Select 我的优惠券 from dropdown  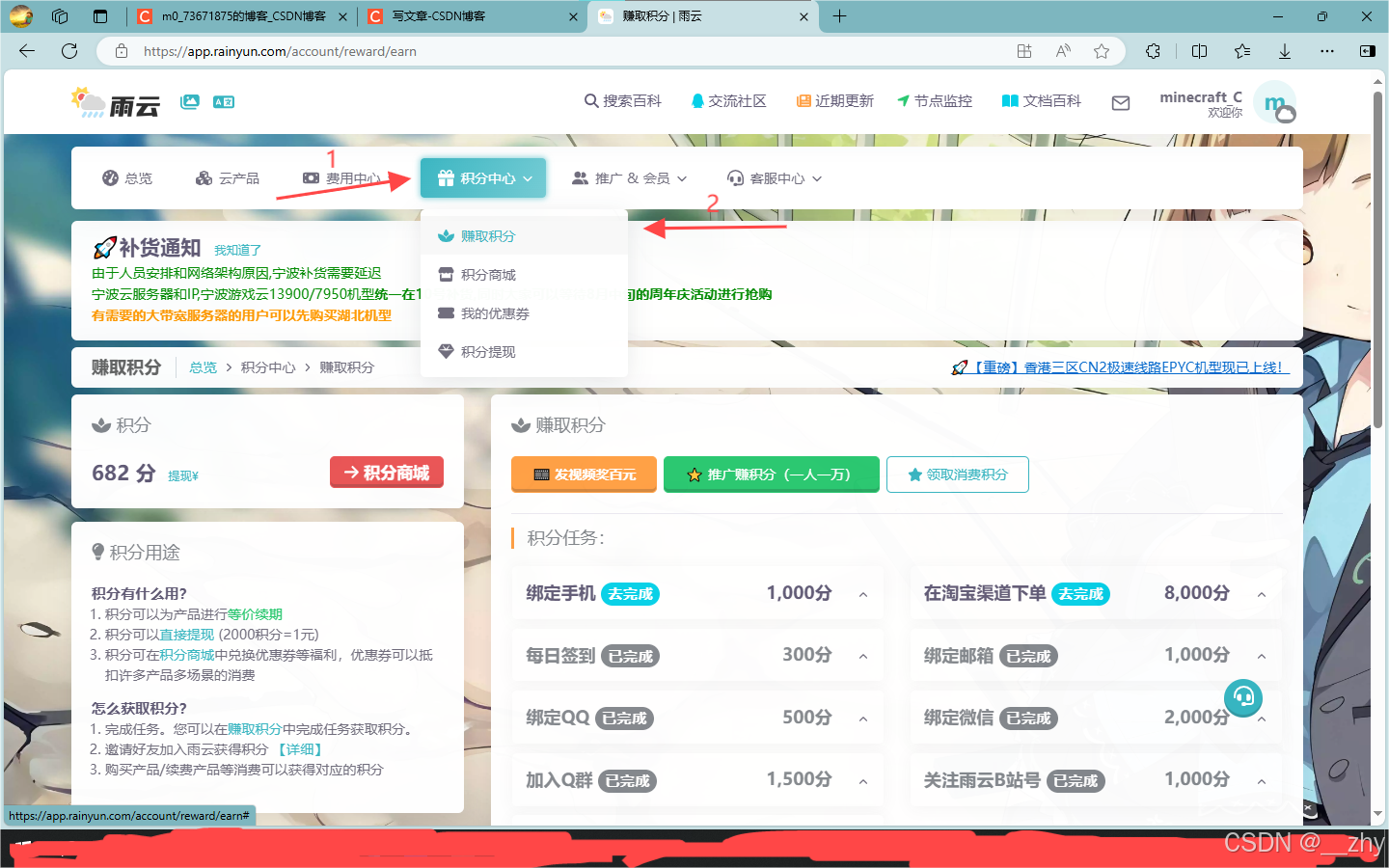click(x=525, y=313)
